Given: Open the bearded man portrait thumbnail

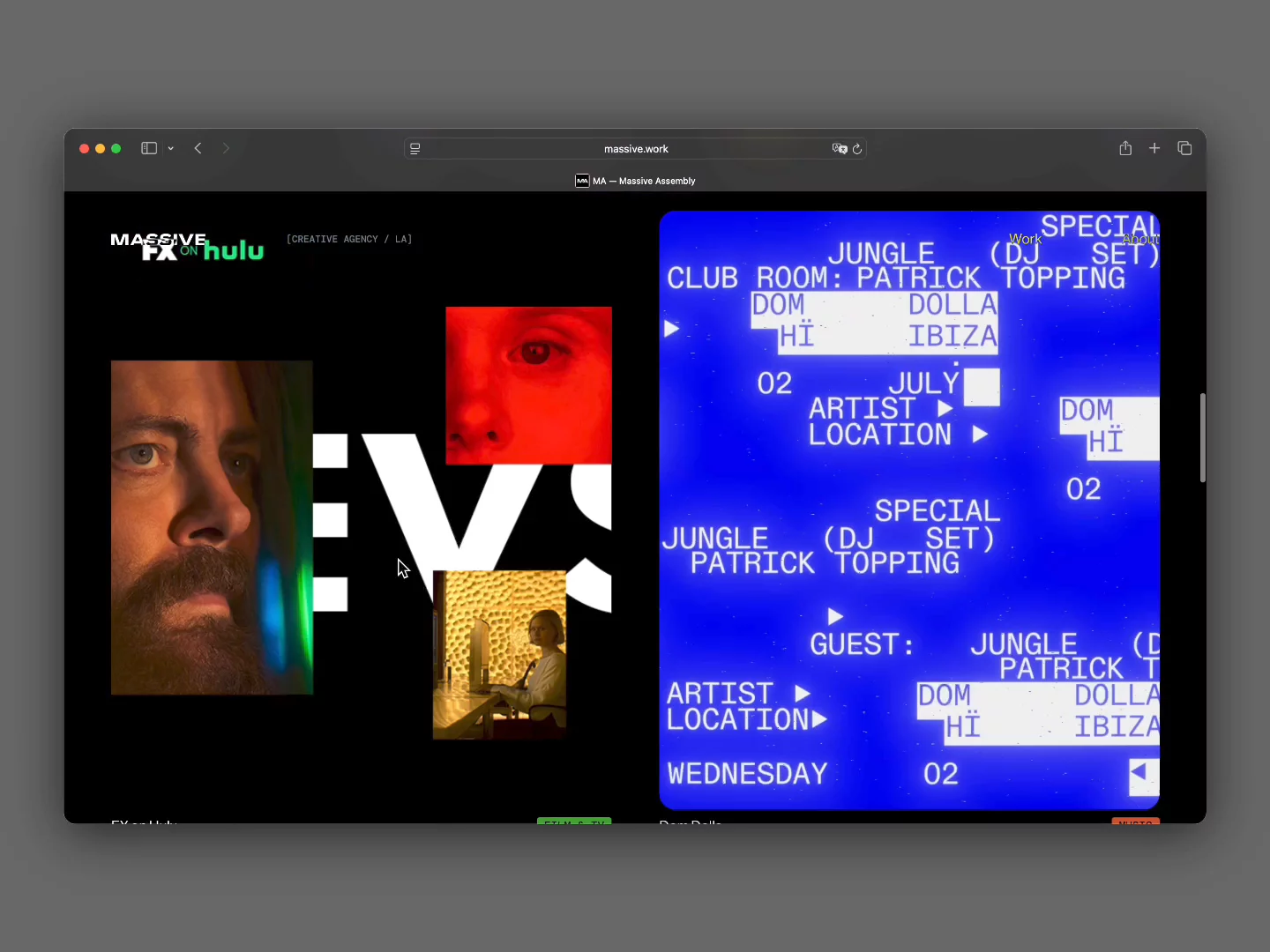Looking at the screenshot, I should [x=212, y=527].
